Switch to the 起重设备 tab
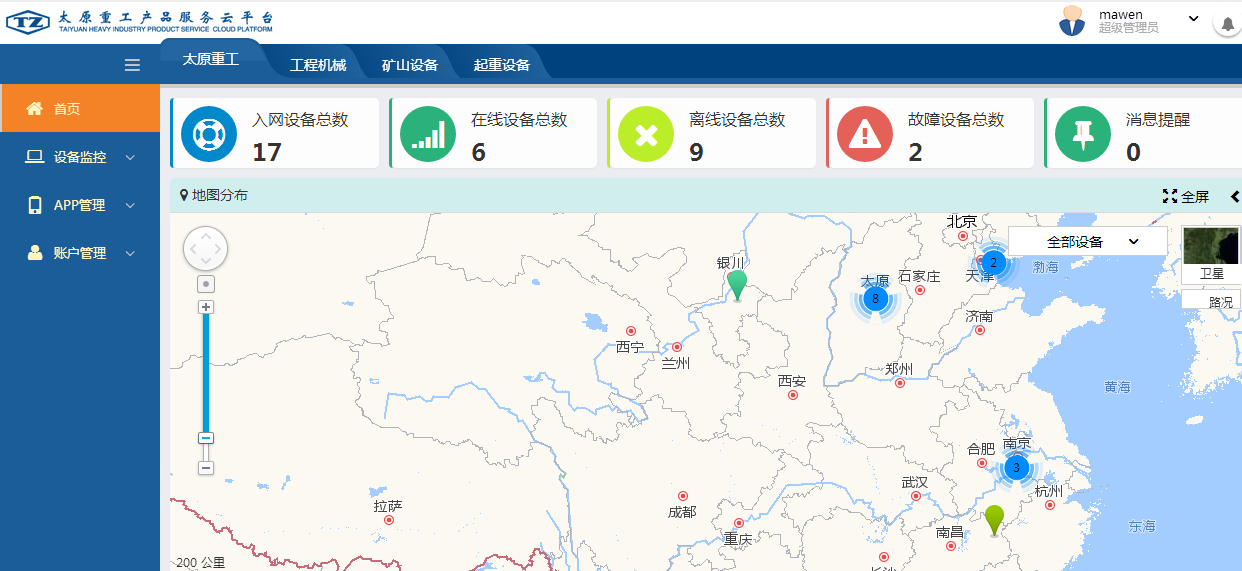 point(502,65)
